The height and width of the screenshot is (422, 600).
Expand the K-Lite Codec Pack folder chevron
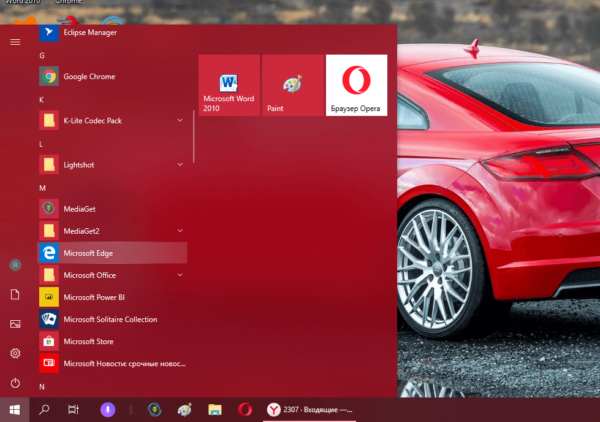tap(180, 121)
